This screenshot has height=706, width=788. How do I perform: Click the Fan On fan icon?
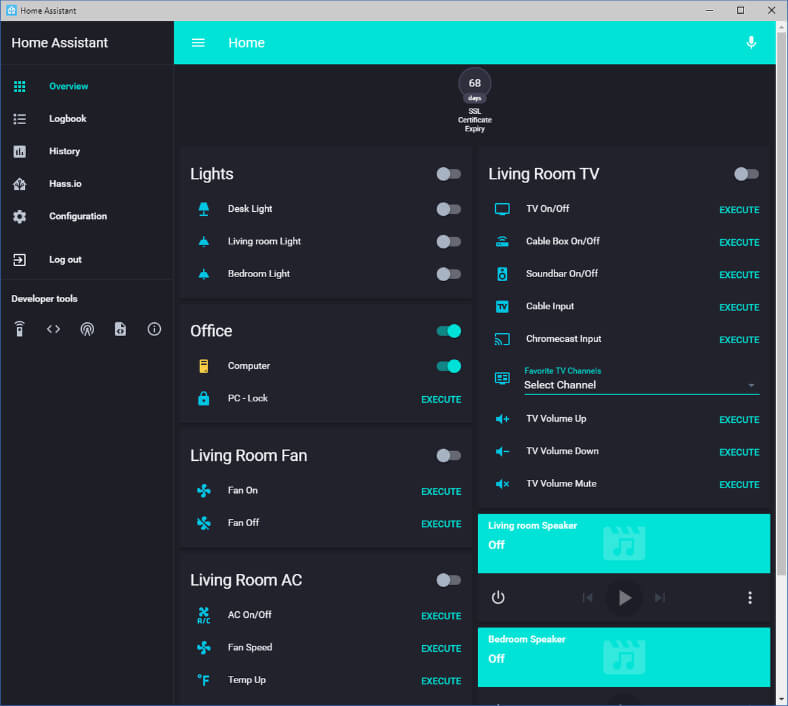[x=204, y=490]
